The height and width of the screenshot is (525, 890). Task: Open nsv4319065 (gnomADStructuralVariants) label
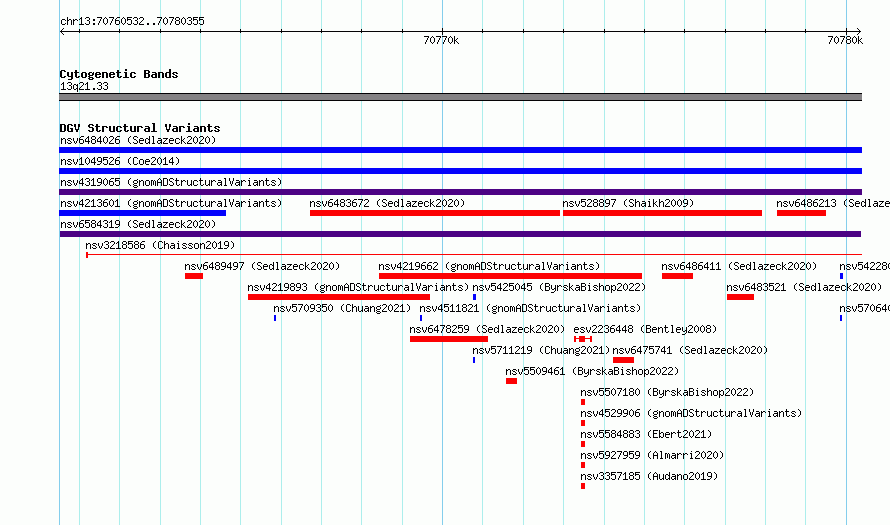click(x=171, y=182)
